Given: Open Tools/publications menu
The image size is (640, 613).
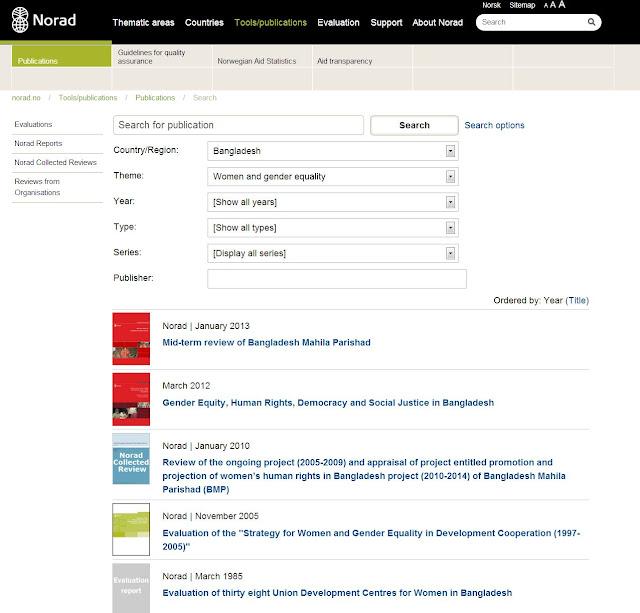Looking at the screenshot, I should (271, 22).
